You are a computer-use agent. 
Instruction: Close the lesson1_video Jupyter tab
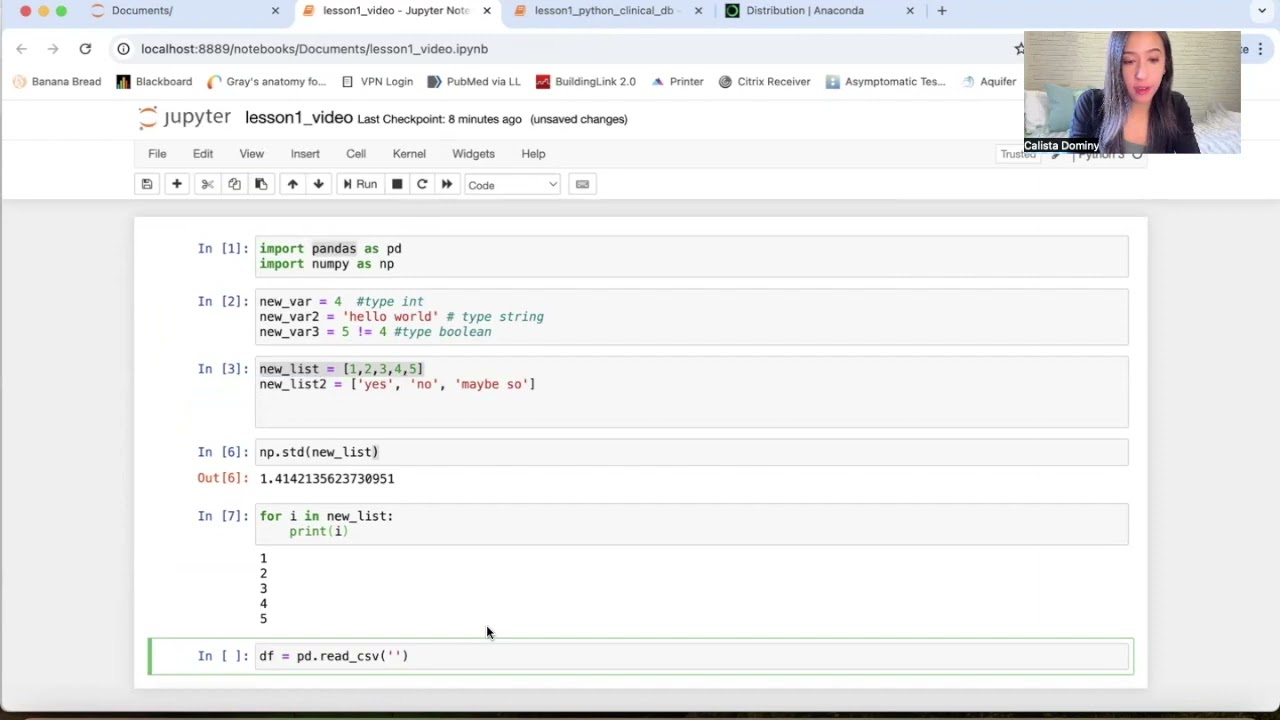tap(487, 10)
